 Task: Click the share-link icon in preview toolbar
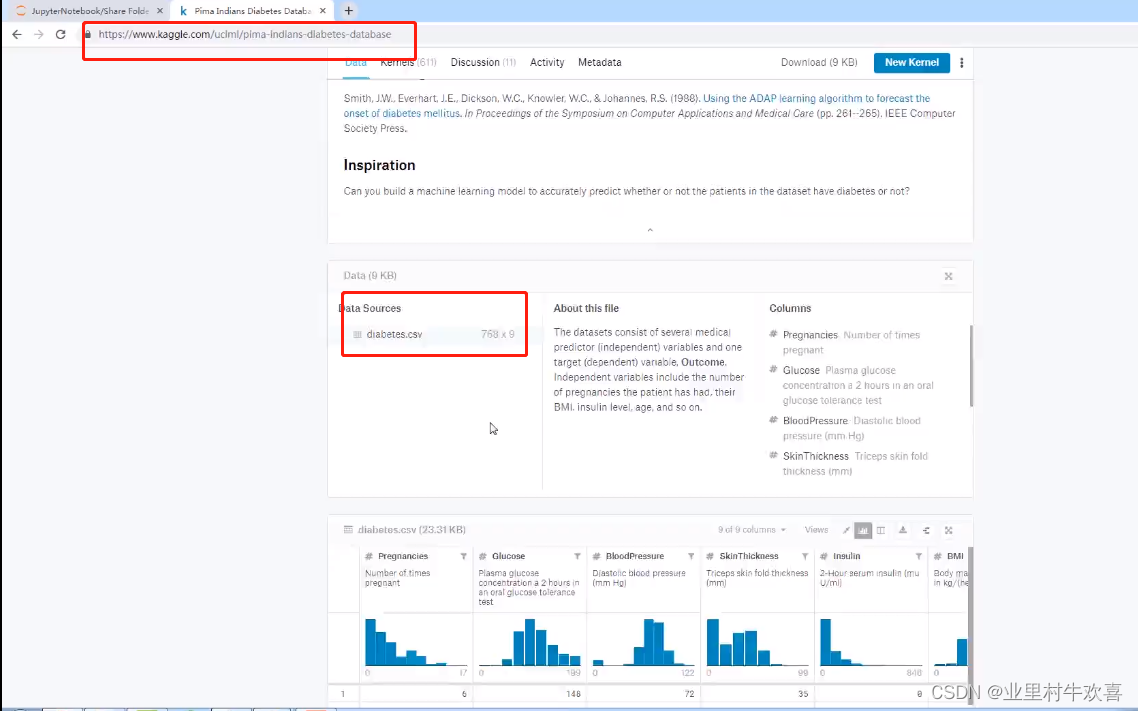(x=926, y=530)
